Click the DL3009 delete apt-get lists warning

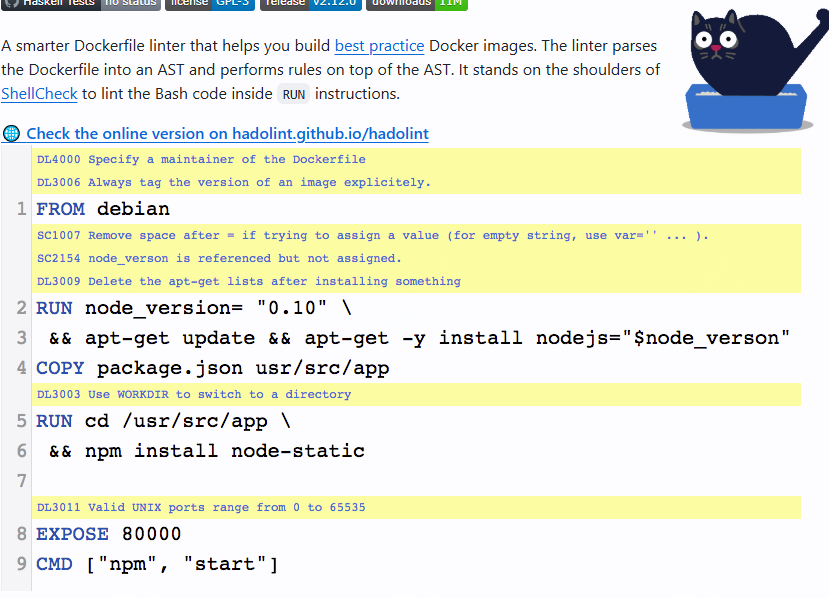[249, 281]
